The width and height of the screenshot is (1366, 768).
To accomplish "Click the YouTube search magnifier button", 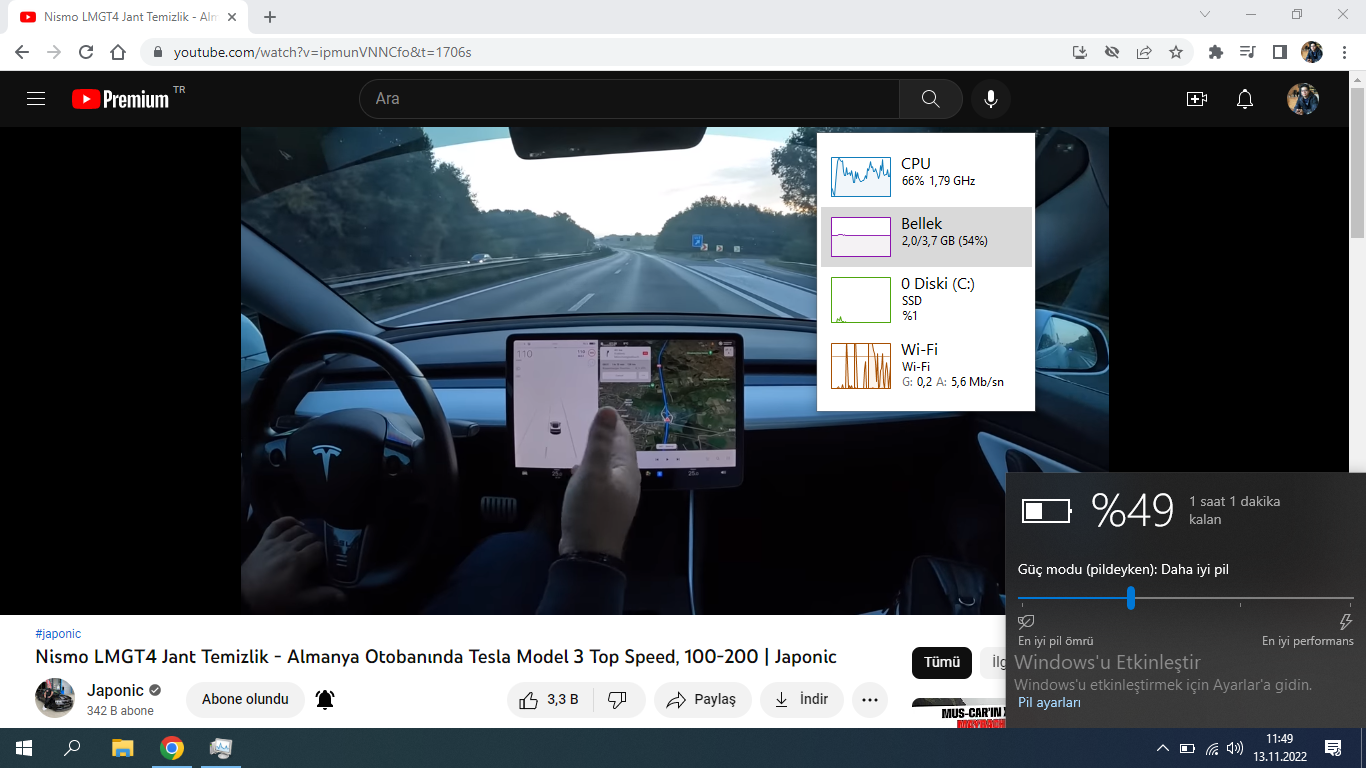I will pyautogui.click(x=930, y=99).
